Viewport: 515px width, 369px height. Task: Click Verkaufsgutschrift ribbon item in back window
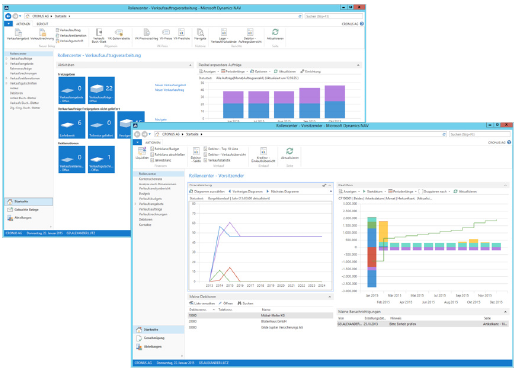click(x=70, y=41)
